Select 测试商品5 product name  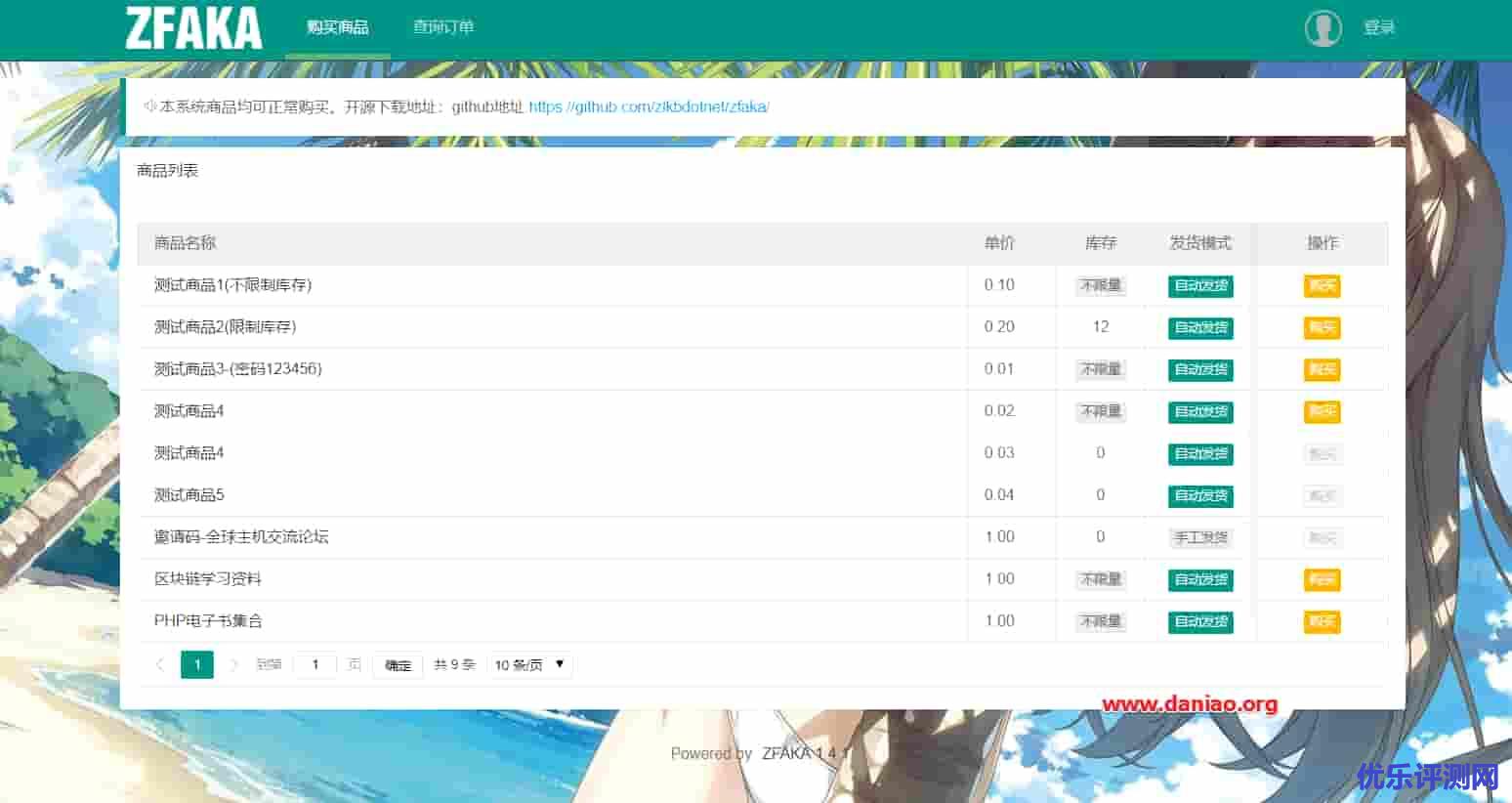click(189, 495)
